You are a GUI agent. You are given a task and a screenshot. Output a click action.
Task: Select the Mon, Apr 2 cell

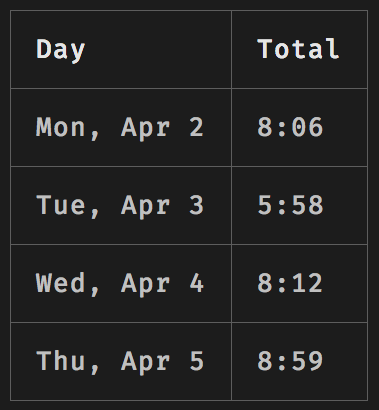(x=121, y=128)
